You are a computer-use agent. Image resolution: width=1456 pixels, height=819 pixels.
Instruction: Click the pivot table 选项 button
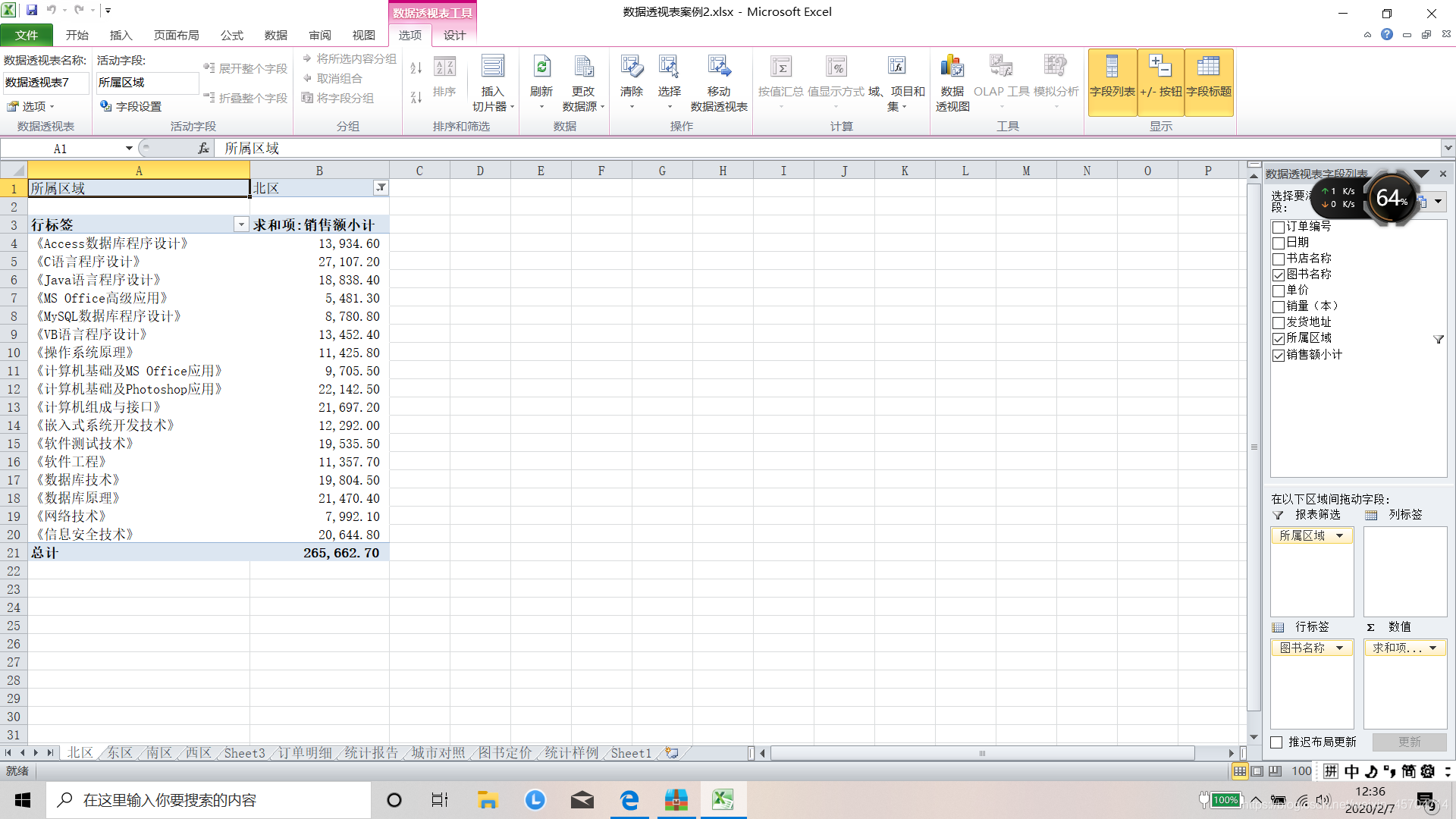coord(31,106)
